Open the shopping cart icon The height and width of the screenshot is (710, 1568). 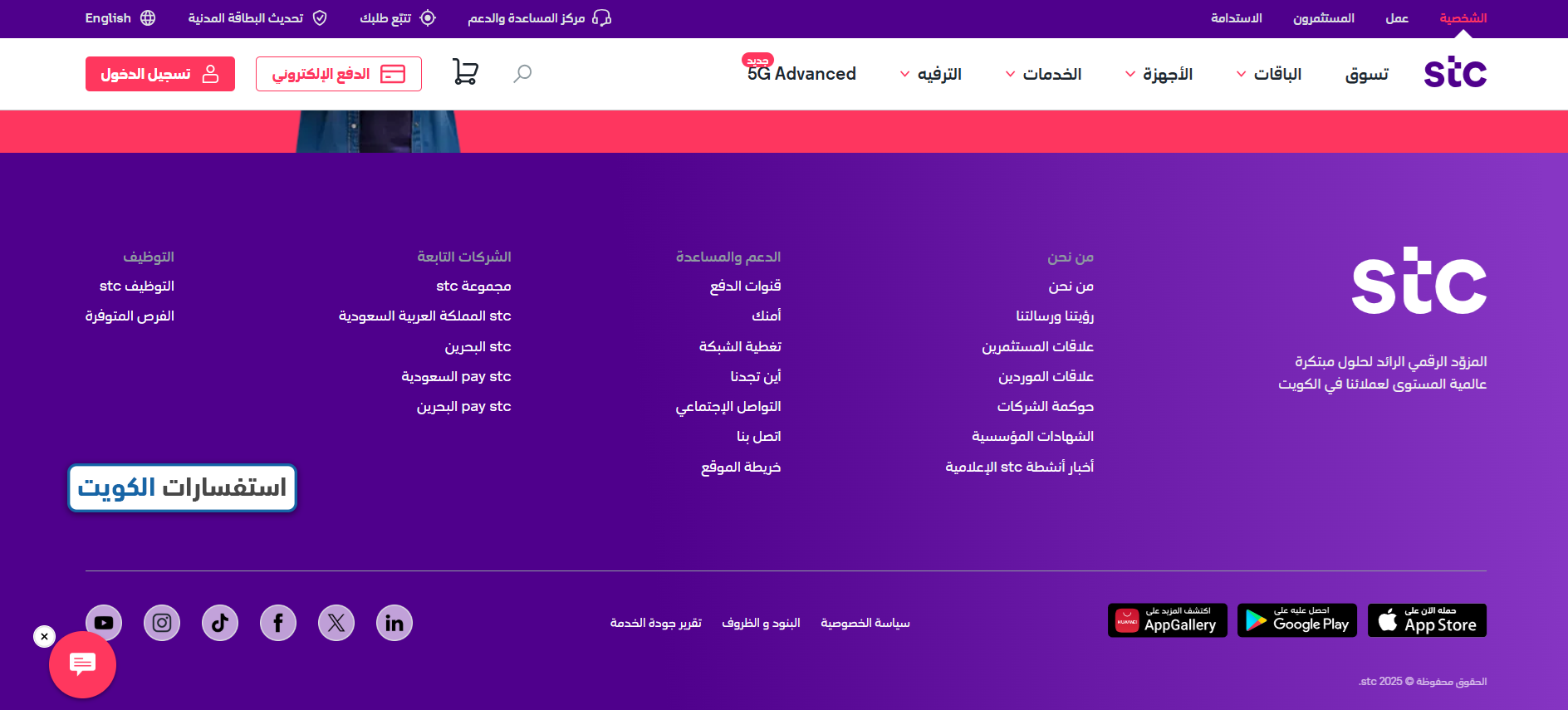point(465,72)
